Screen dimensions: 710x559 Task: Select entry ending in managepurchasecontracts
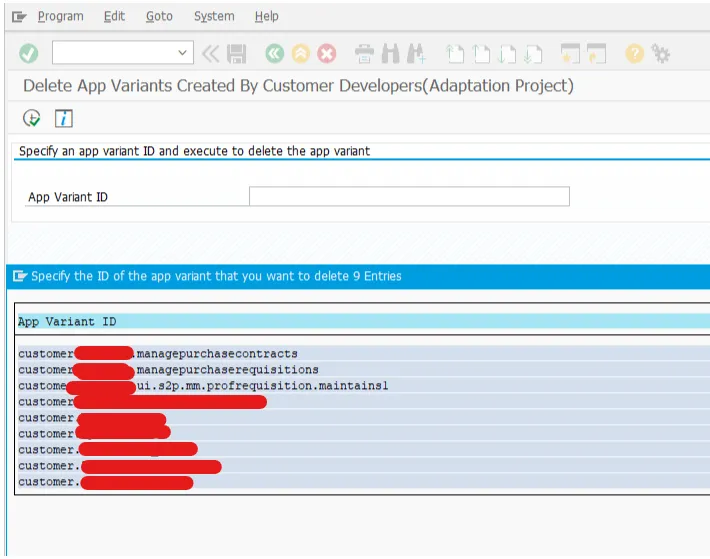(x=217, y=353)
